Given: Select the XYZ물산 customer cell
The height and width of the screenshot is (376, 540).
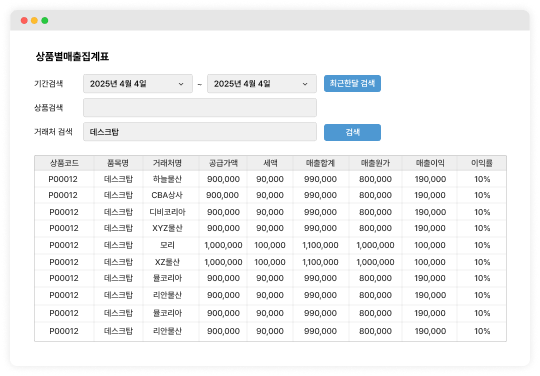Looking at the screenshot, I should [x=167, y=228].
